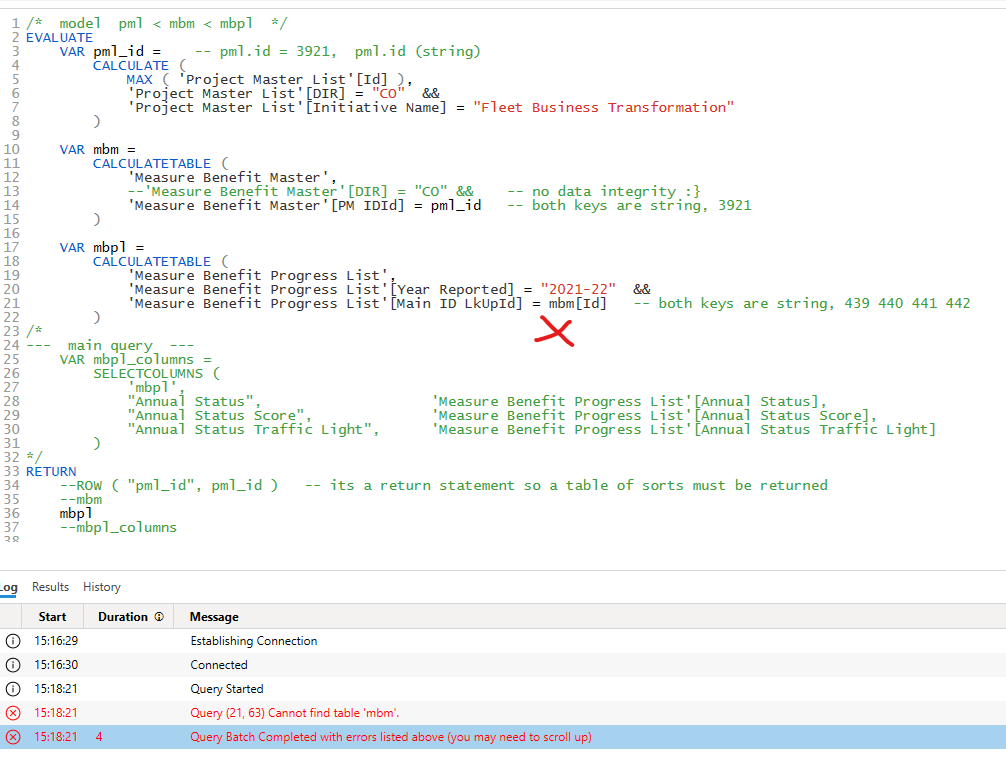1006x766 pixels.
Task: Click the timestamp 15:16:29
Action: (56, 641)
